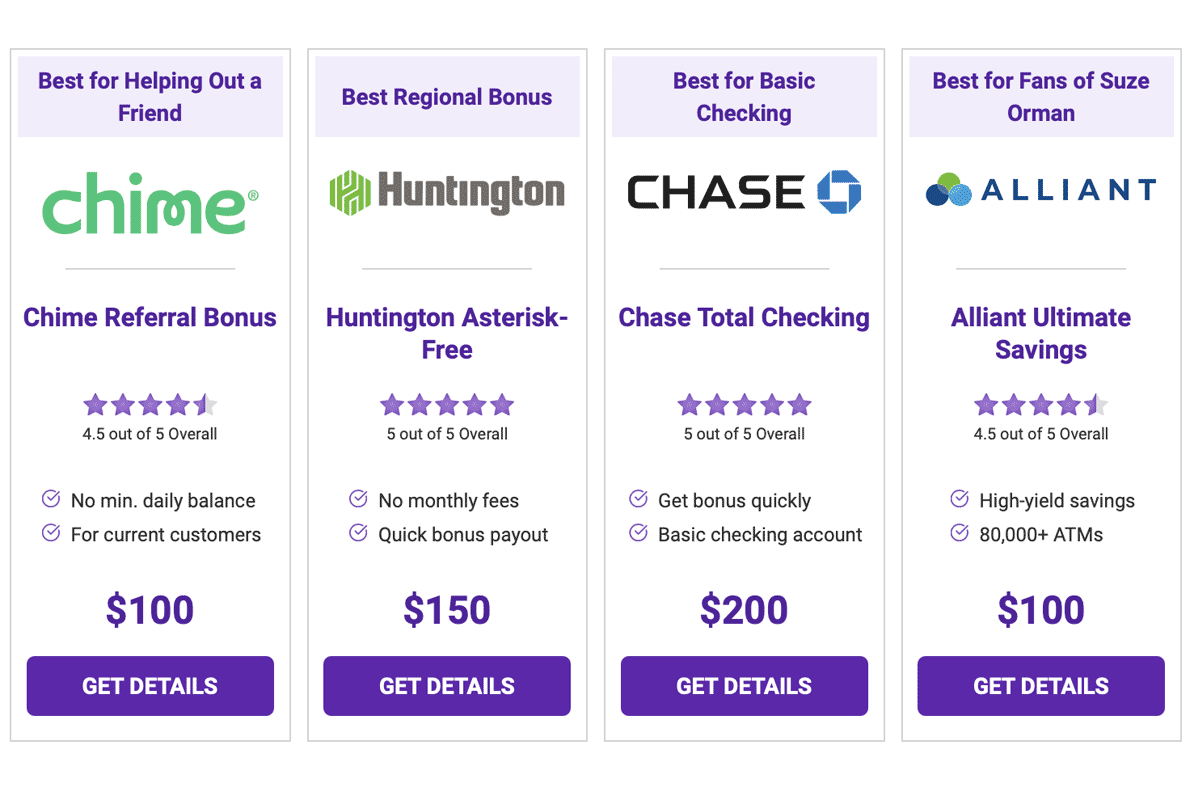Click the Huntington bank logo
The height and width of the screenshot is (800, 1200).
click(x=447, y=192)
